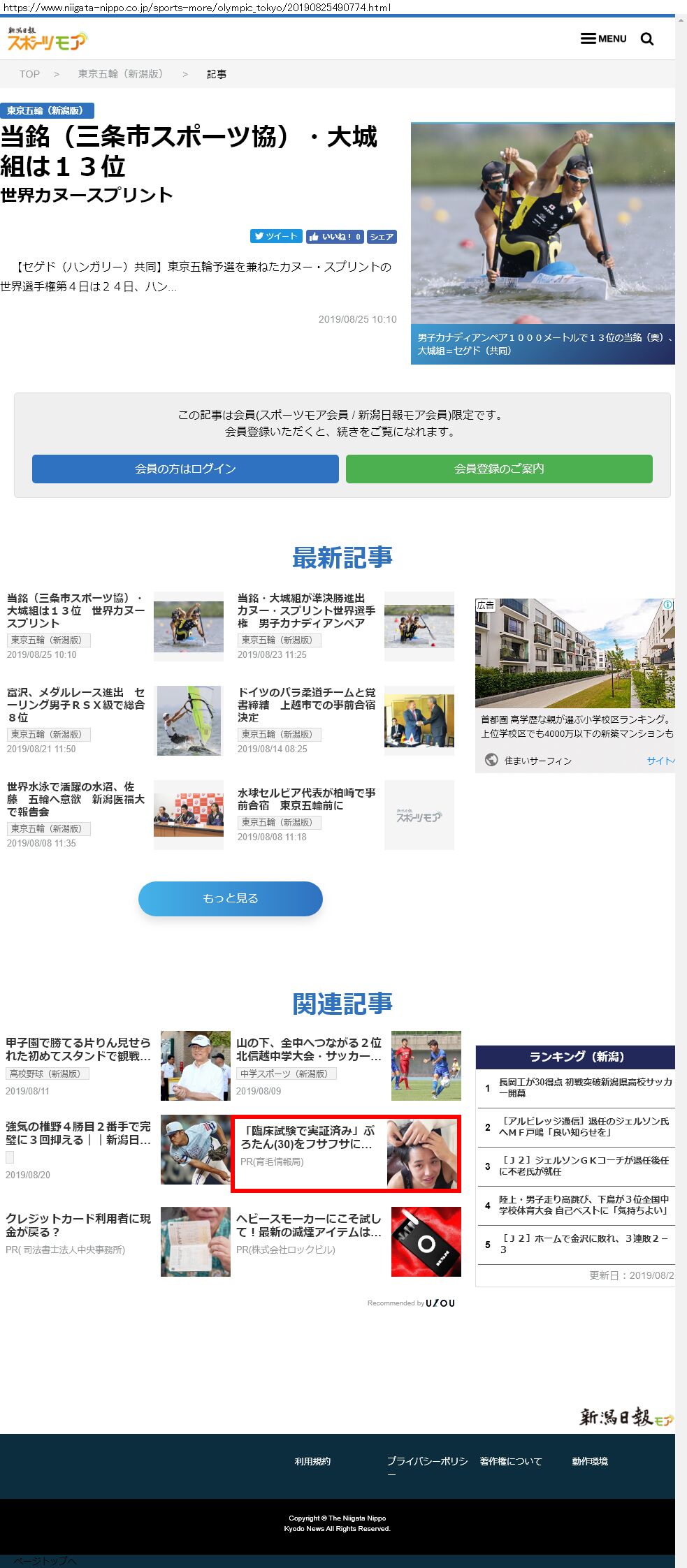The height and width of the screenshot is (1568, 687).
Task: Click TOP in the breadcrumb
Action: (29, 74)
